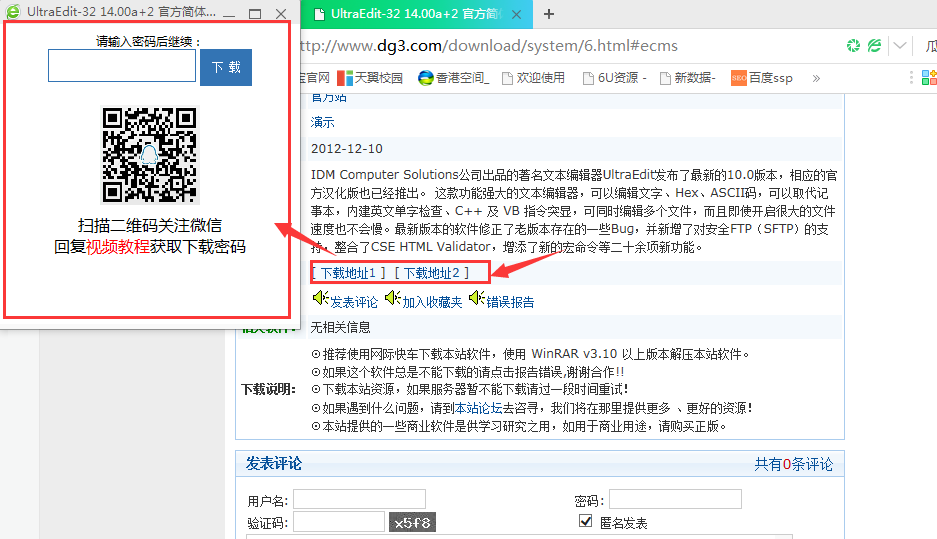Viewport: 937px width, 539px height.
Task: Open the 百度ssp bookmark
Action: pyautogui.click(x=762, y=78)
